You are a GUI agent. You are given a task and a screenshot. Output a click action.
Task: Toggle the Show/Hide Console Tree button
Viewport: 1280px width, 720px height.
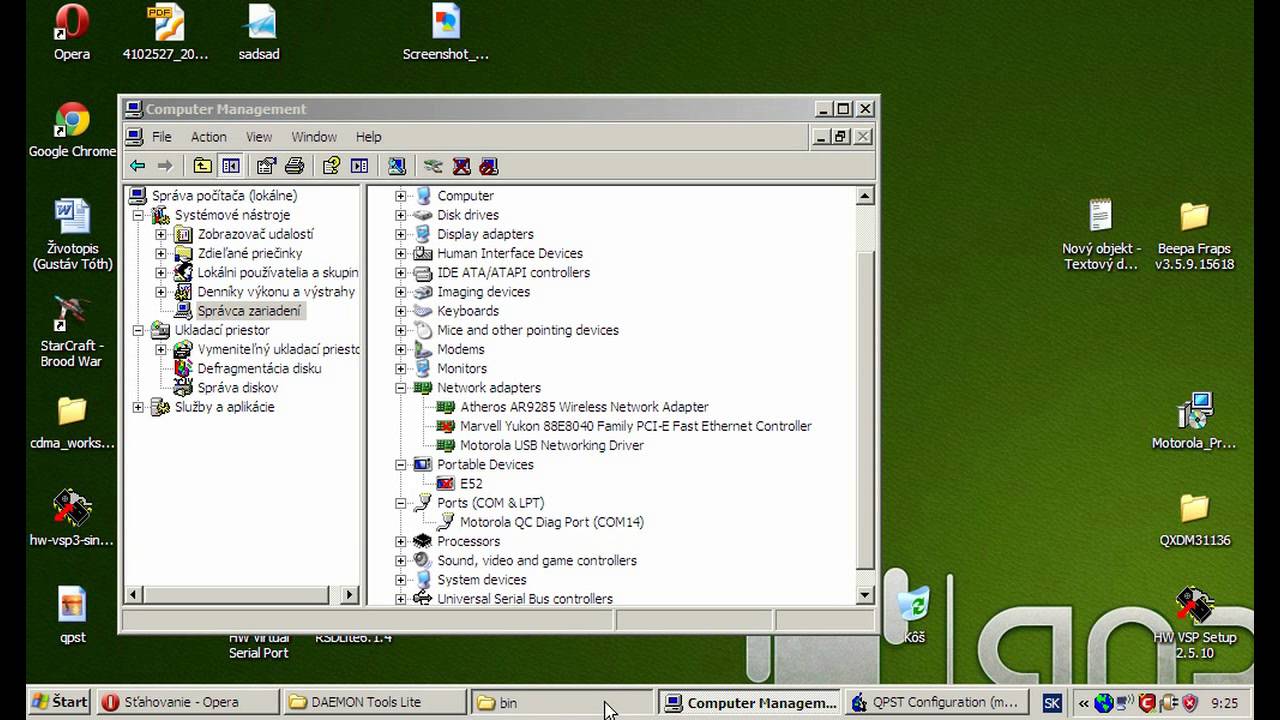tap(231, 166)
